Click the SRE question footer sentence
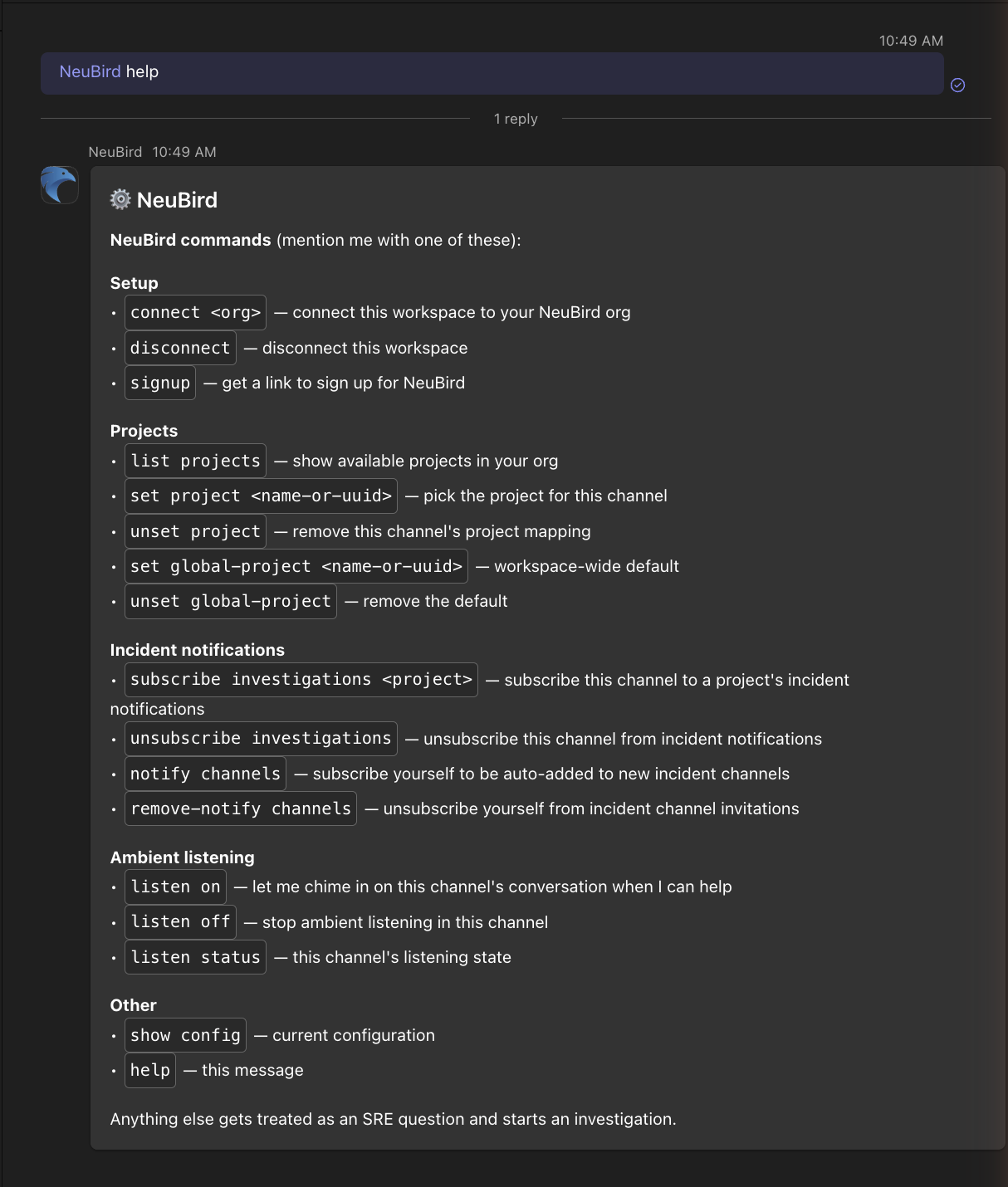1008x1187 pixels. point(394,1119)
